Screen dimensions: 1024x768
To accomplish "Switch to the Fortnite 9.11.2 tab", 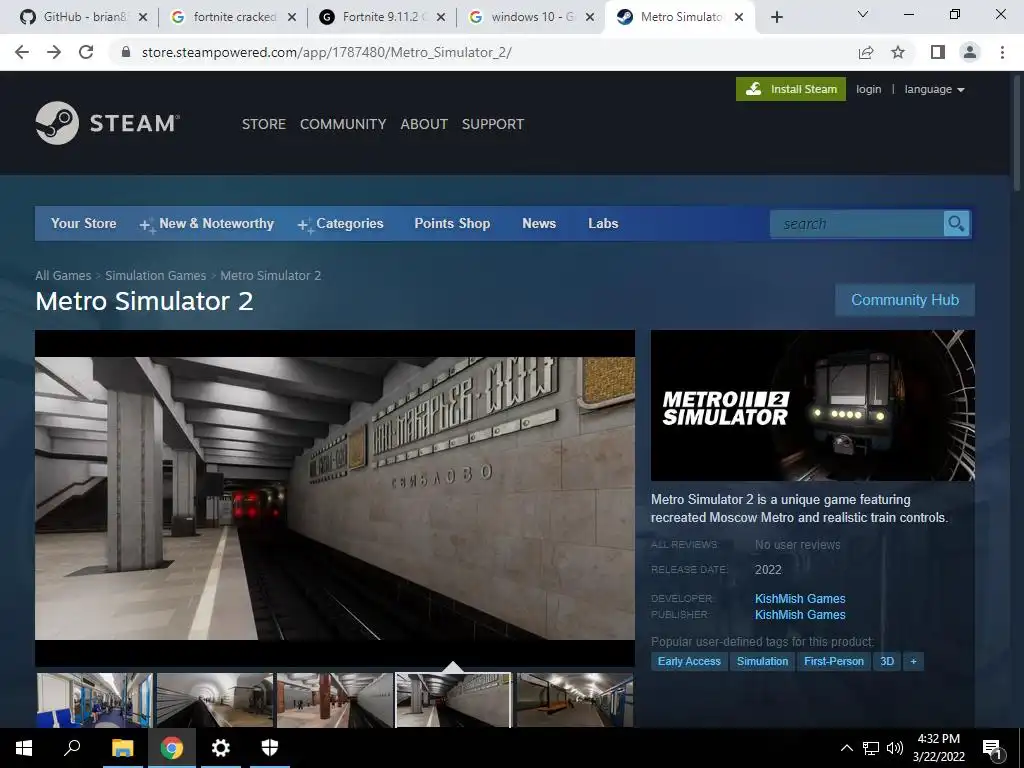I will tap(372, 17).
